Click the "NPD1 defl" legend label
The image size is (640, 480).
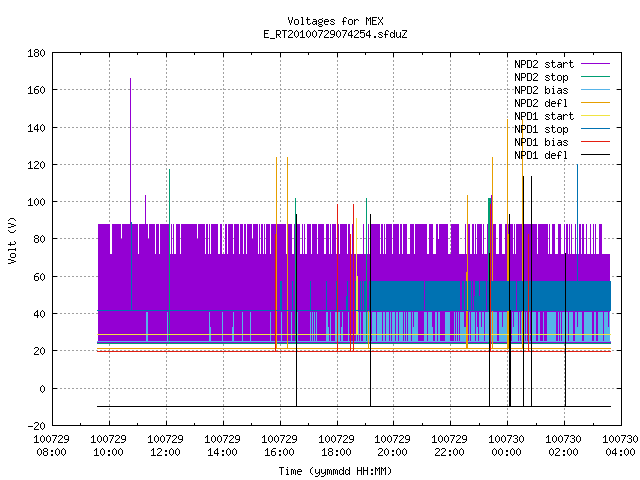click(x=541, y=155)
